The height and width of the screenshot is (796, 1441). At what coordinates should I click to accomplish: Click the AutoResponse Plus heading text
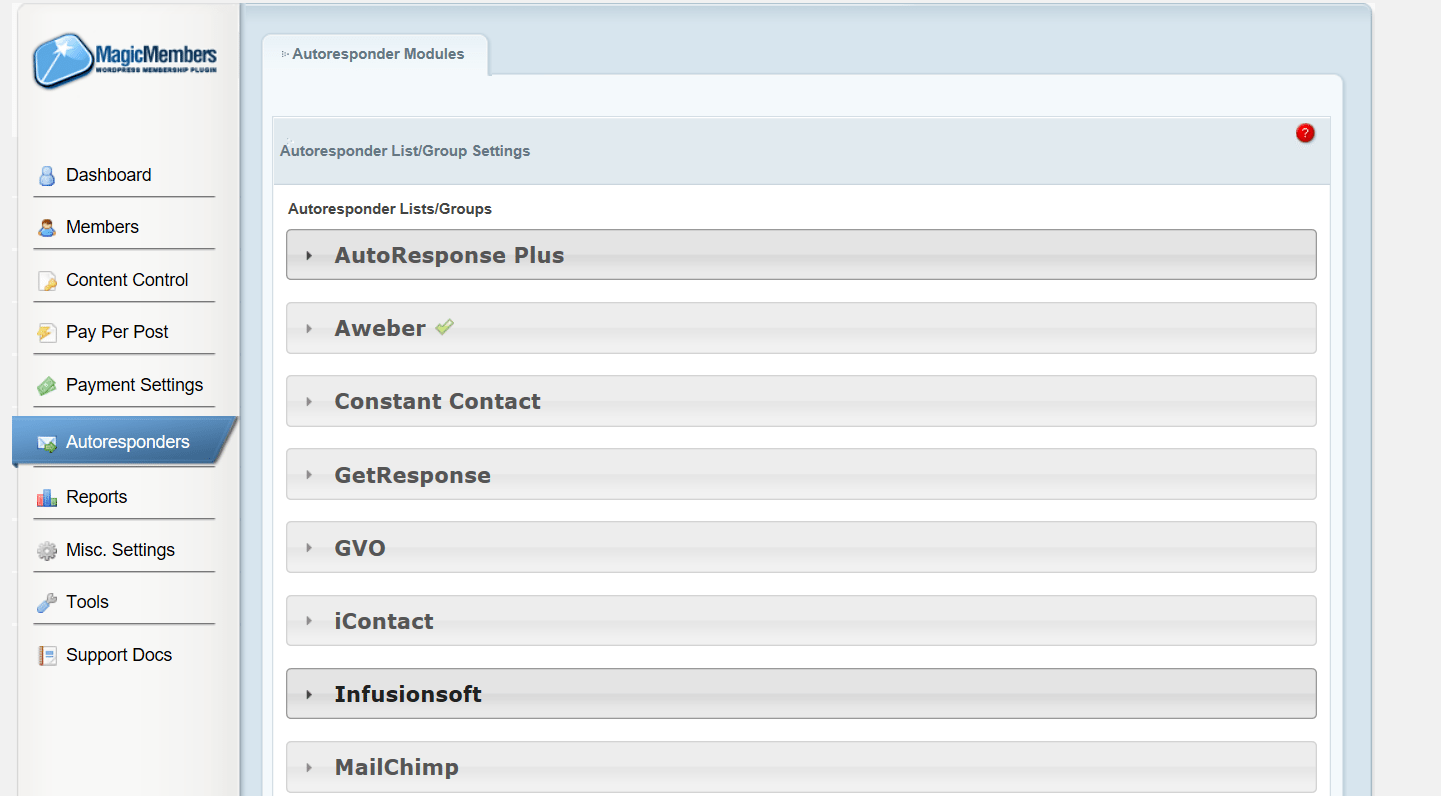[449, 255]
